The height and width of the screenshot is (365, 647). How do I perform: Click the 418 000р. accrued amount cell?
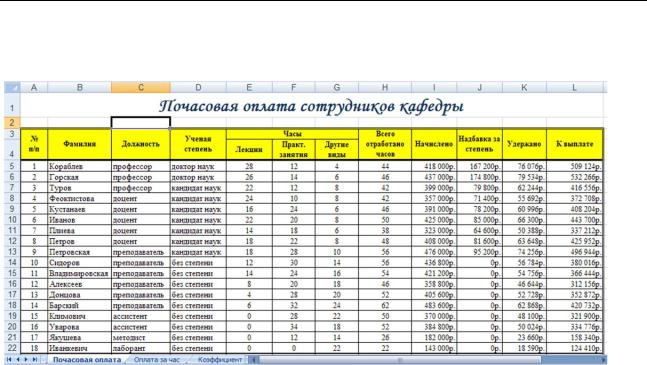(434, 166)
